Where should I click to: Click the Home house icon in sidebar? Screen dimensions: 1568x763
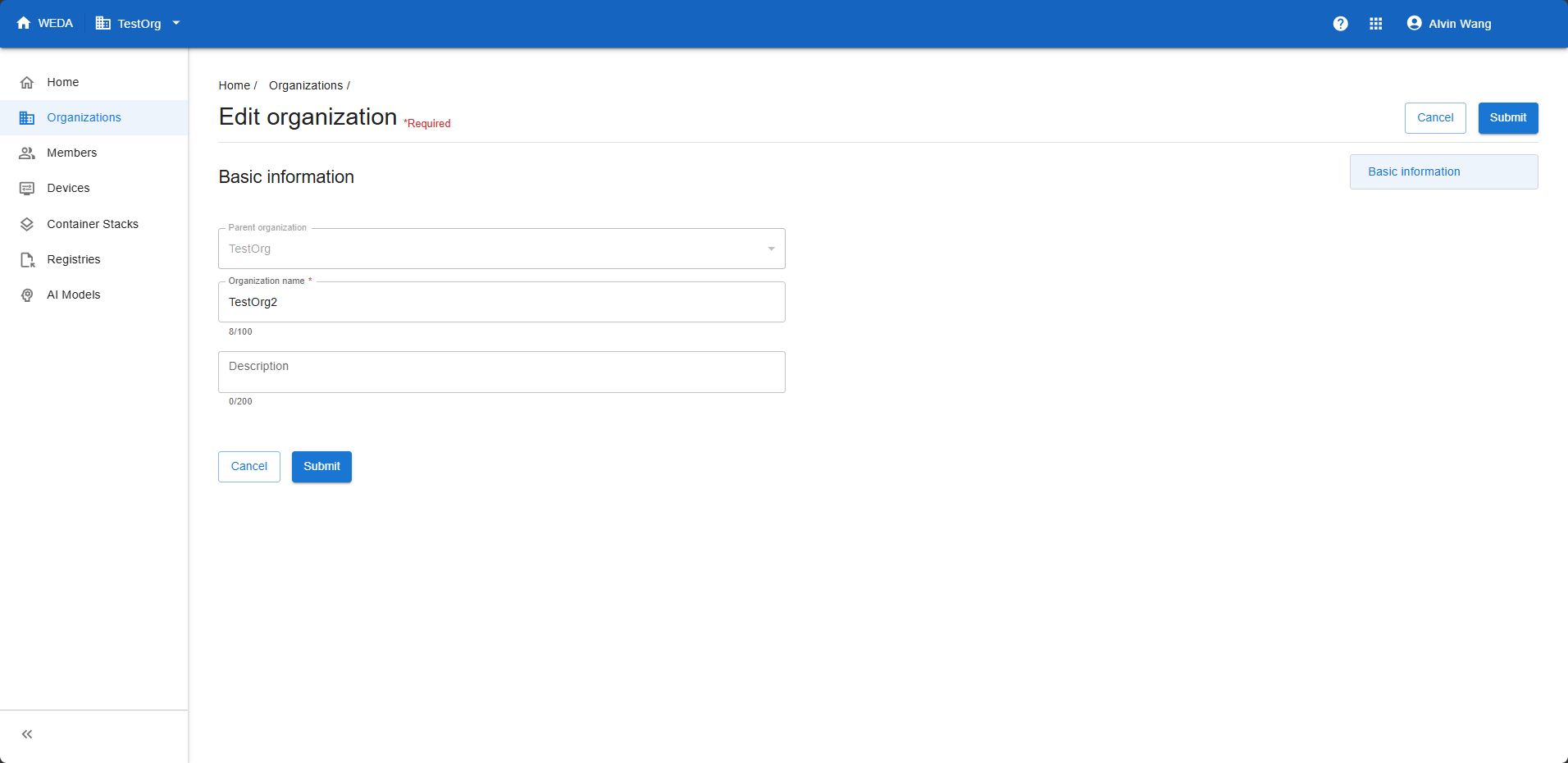pos(27,82)
